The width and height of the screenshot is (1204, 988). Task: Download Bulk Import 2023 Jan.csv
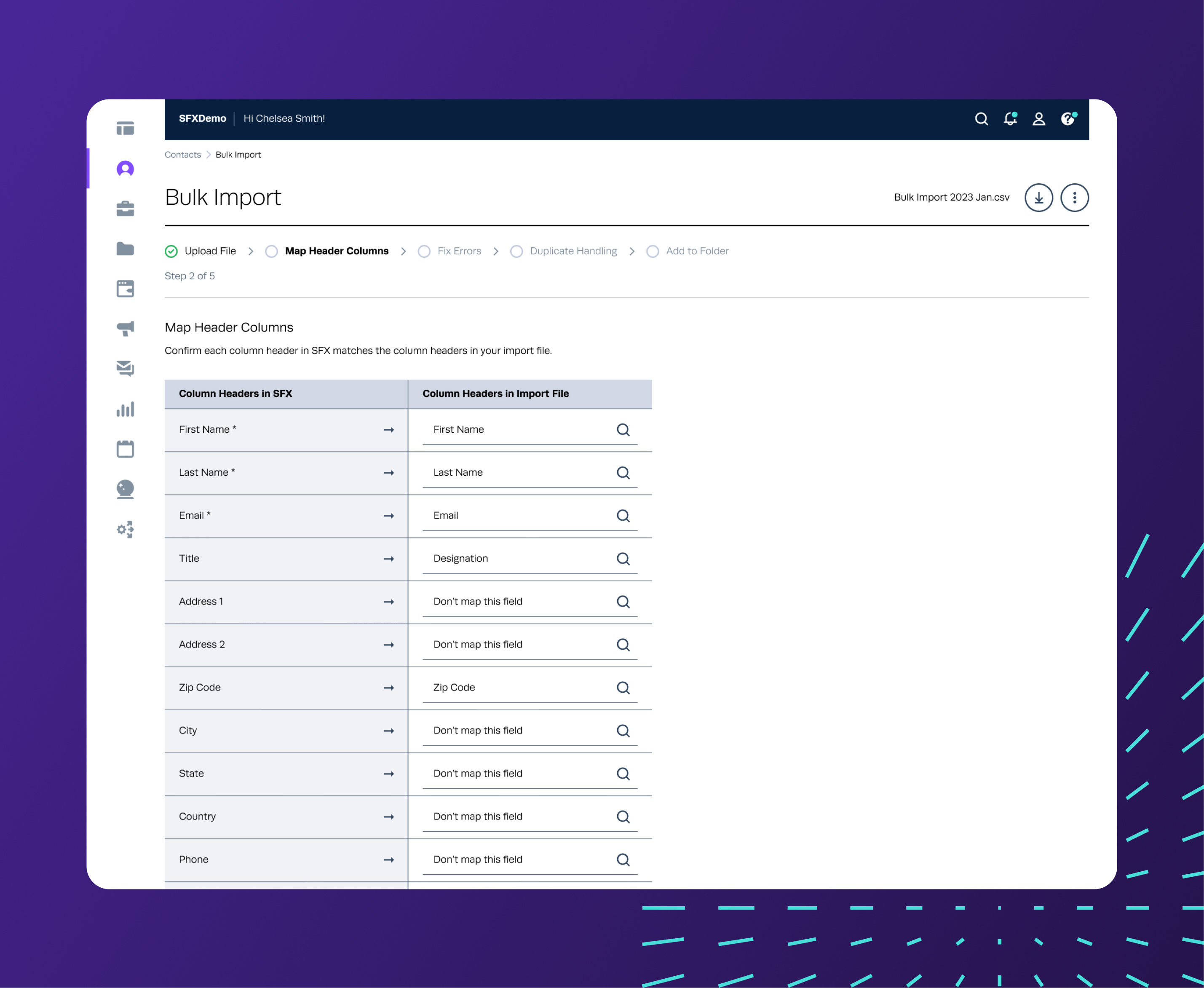point(1038,198)
